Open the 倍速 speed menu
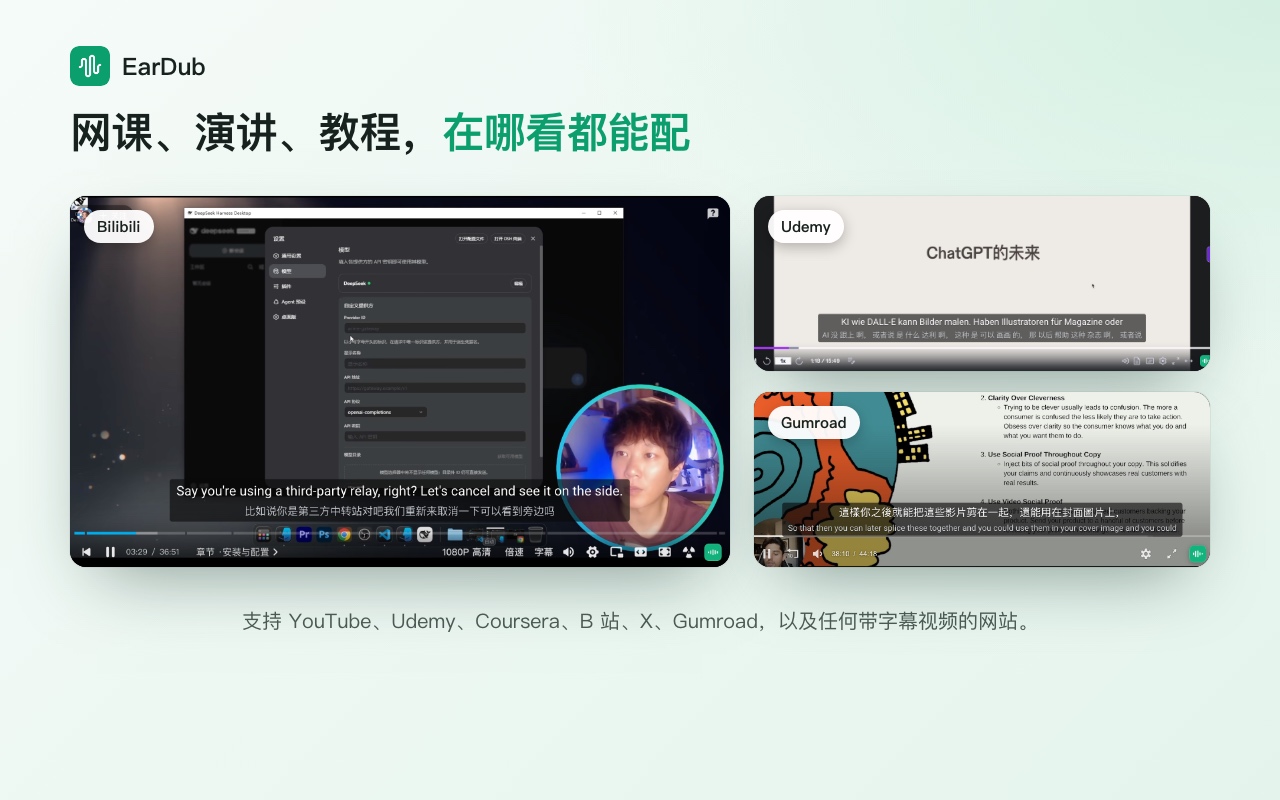This screenshot has width=1280, height=800. 514,552
